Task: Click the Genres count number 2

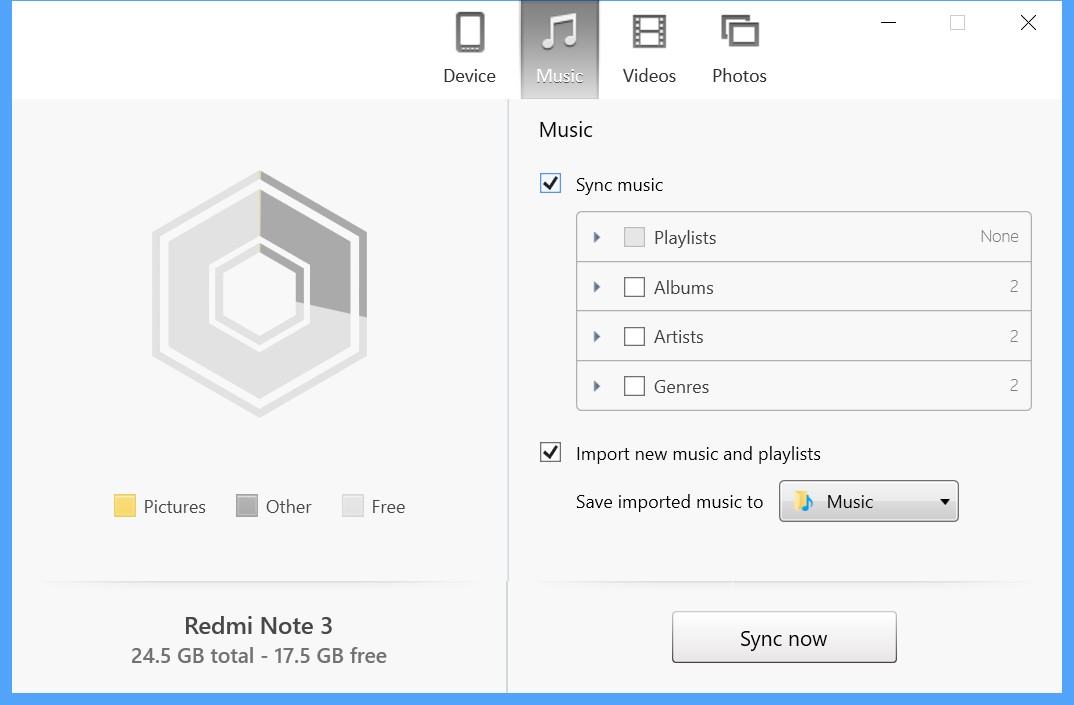Action: pyautogui.click(x=1014, y=386)
